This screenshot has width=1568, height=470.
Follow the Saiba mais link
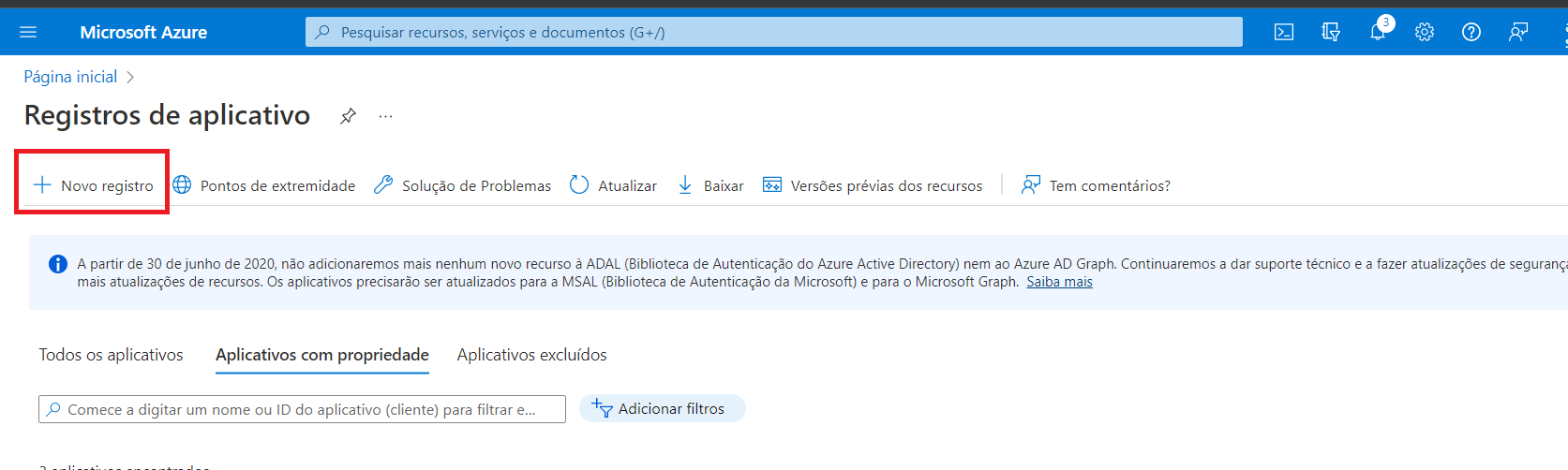1059,282
